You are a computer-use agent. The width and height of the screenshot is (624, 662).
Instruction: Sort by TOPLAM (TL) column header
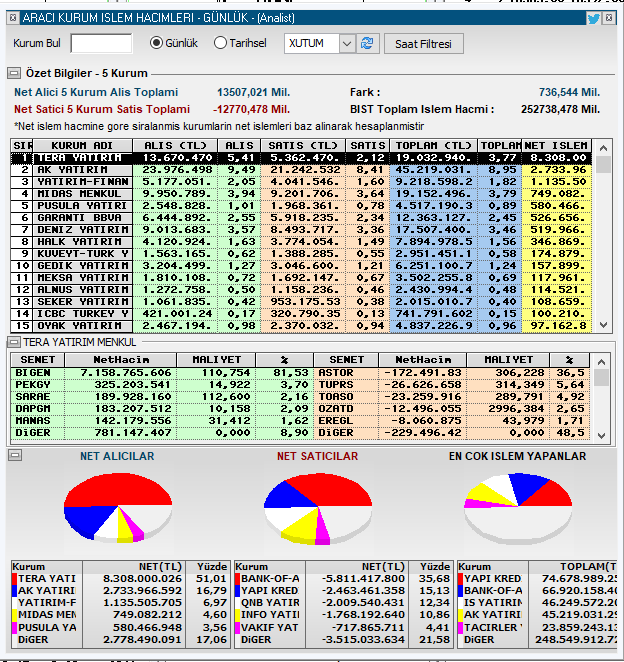coord(433,146)
